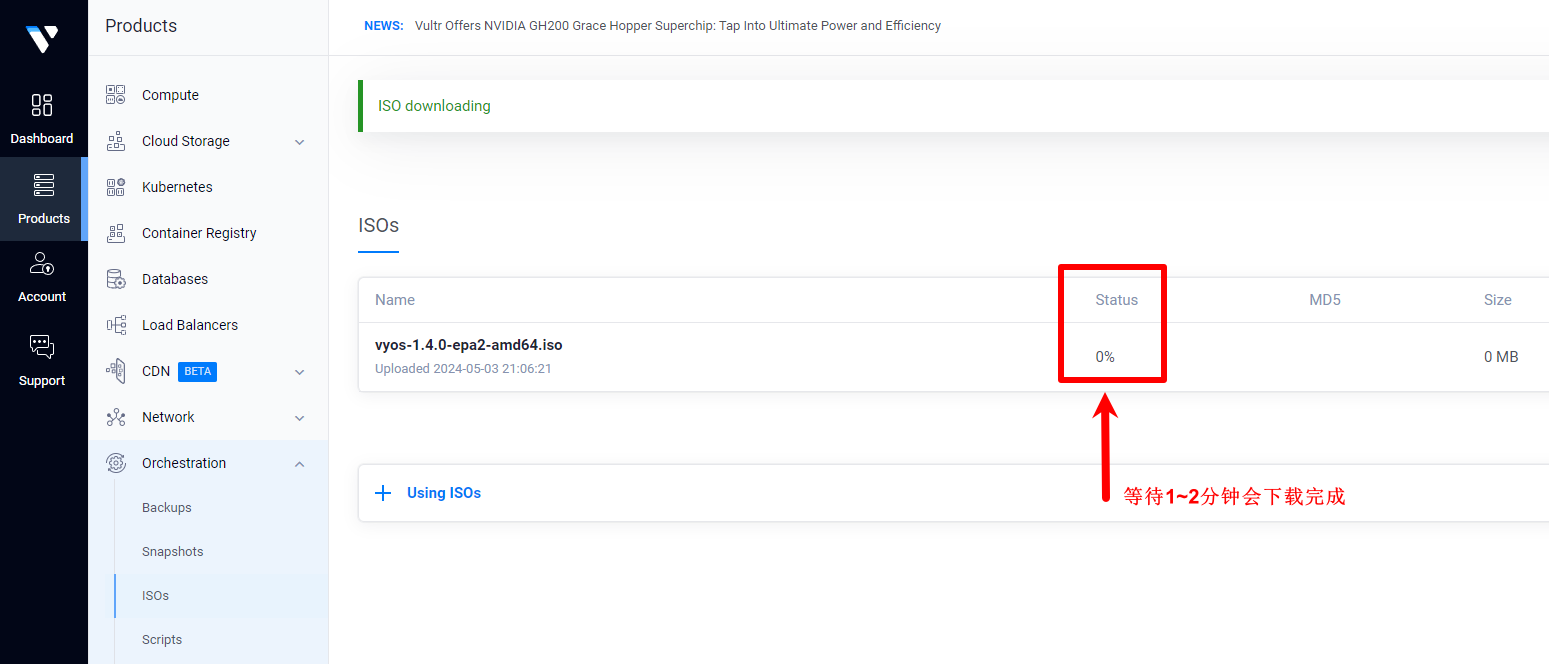Screen dimensions: 1549x664
Task: Click the Compute icon in the Products menu
Action: pyautogui.click(x=116, y=95)
